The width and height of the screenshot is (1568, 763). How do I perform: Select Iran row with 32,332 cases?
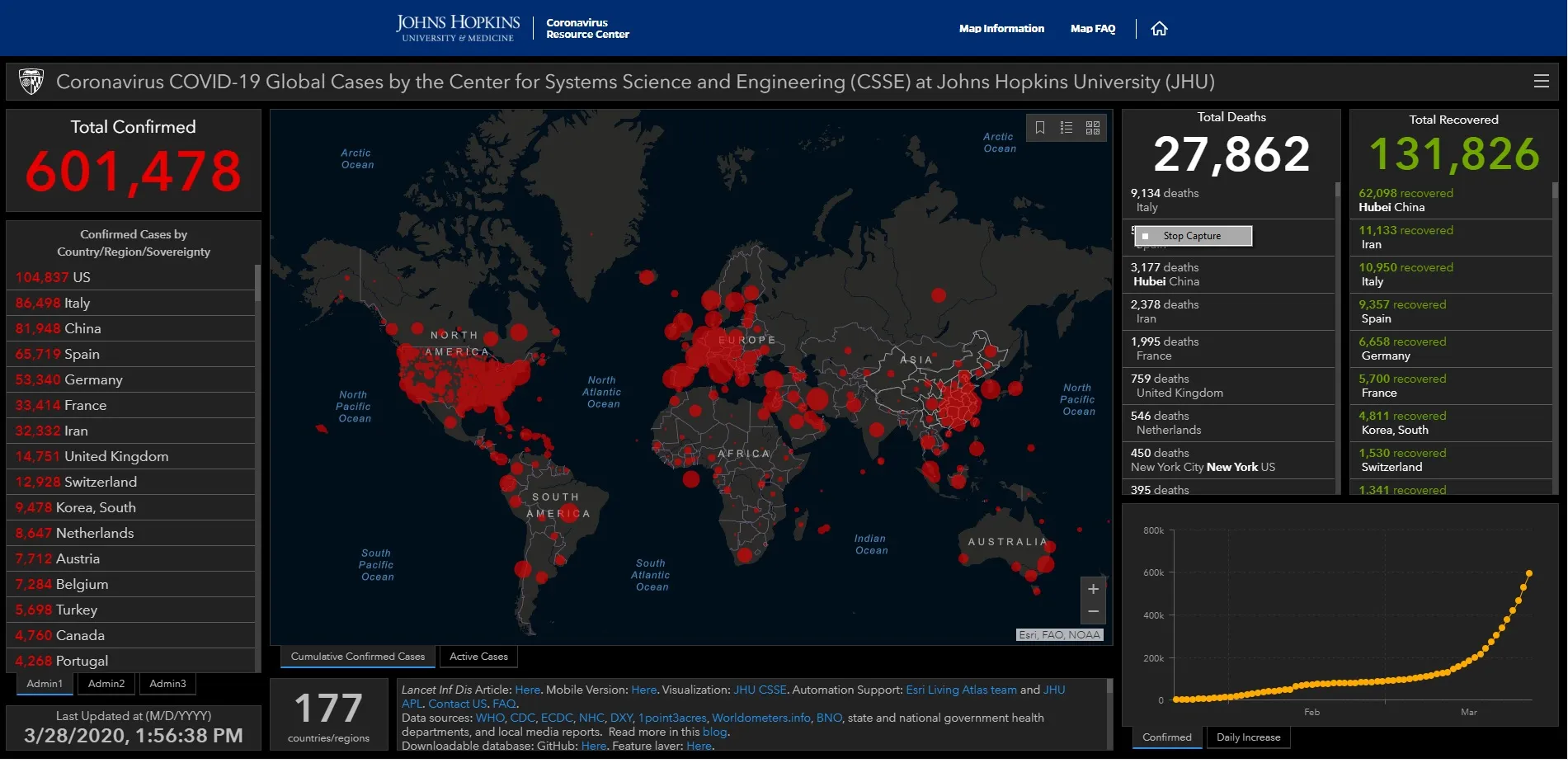pos(132,431)
